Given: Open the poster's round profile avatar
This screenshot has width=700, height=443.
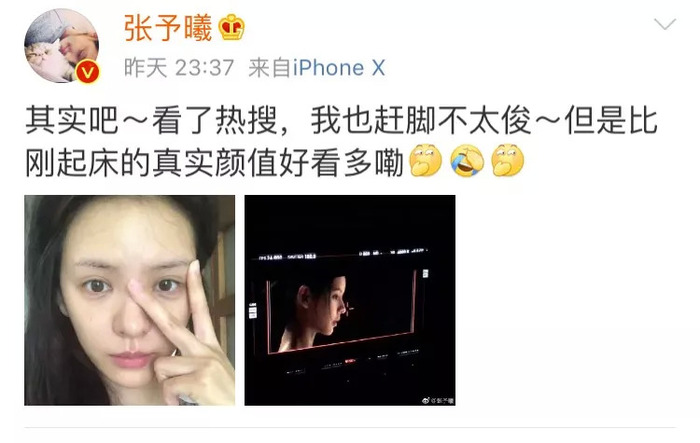Looking at the screenshot, I should [x=61, y=46].
